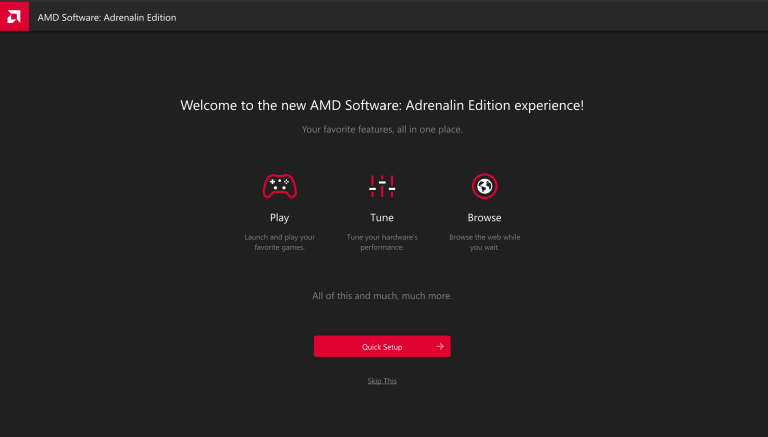Select the Browse globe icon
Viewport: 768px width, 437px height.
pyautogui.click(x=484, y=186)
